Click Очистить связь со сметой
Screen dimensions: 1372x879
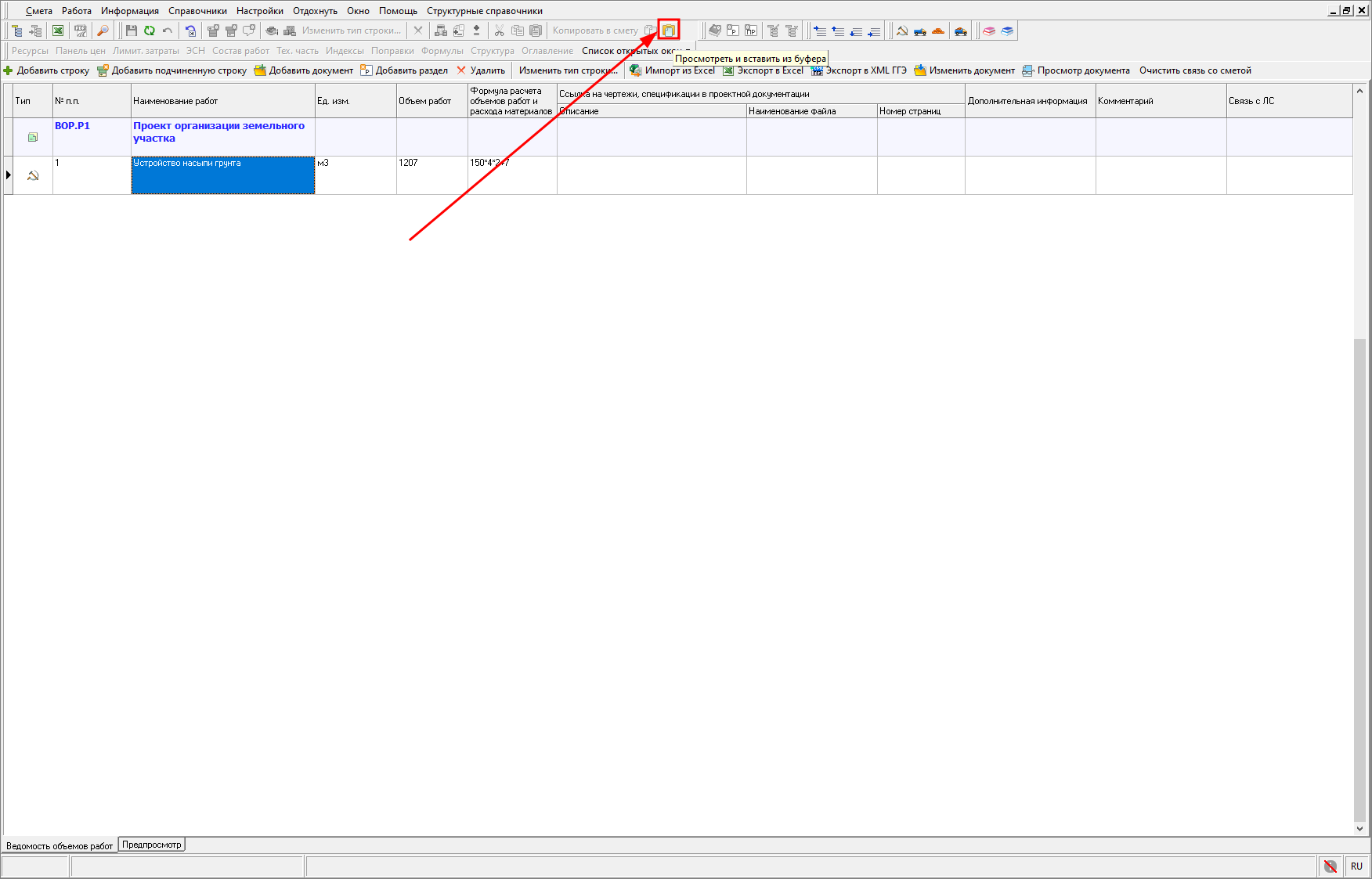pos(1195,70)
